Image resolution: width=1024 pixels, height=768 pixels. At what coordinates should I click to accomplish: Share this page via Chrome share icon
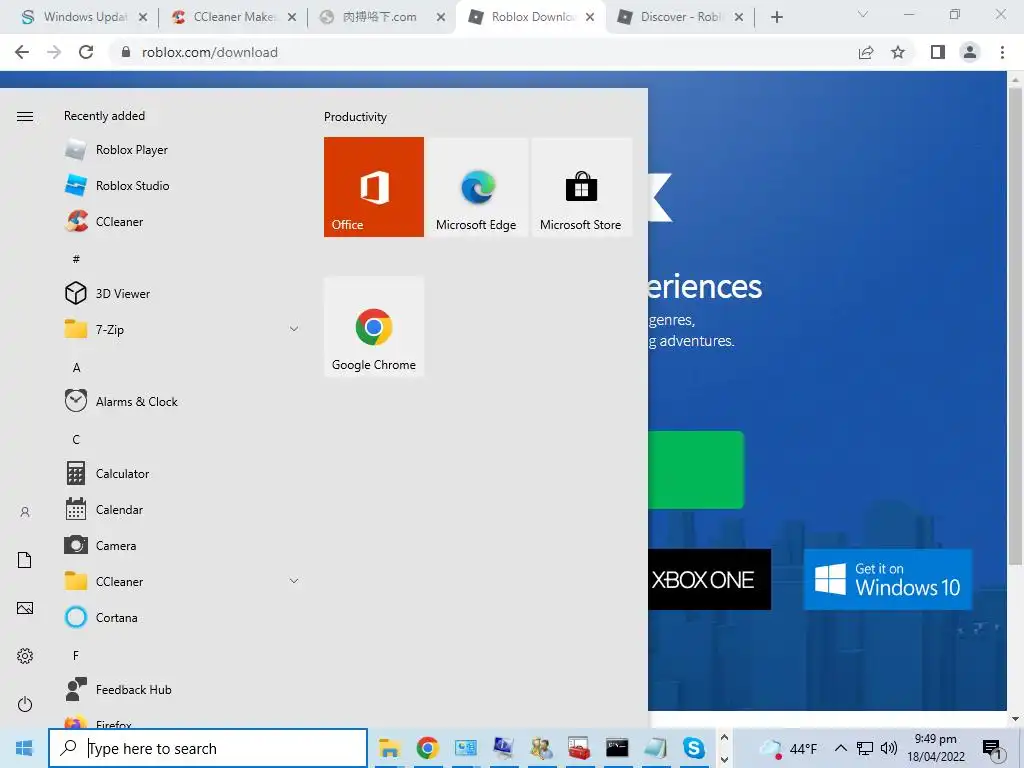point(866,52)
